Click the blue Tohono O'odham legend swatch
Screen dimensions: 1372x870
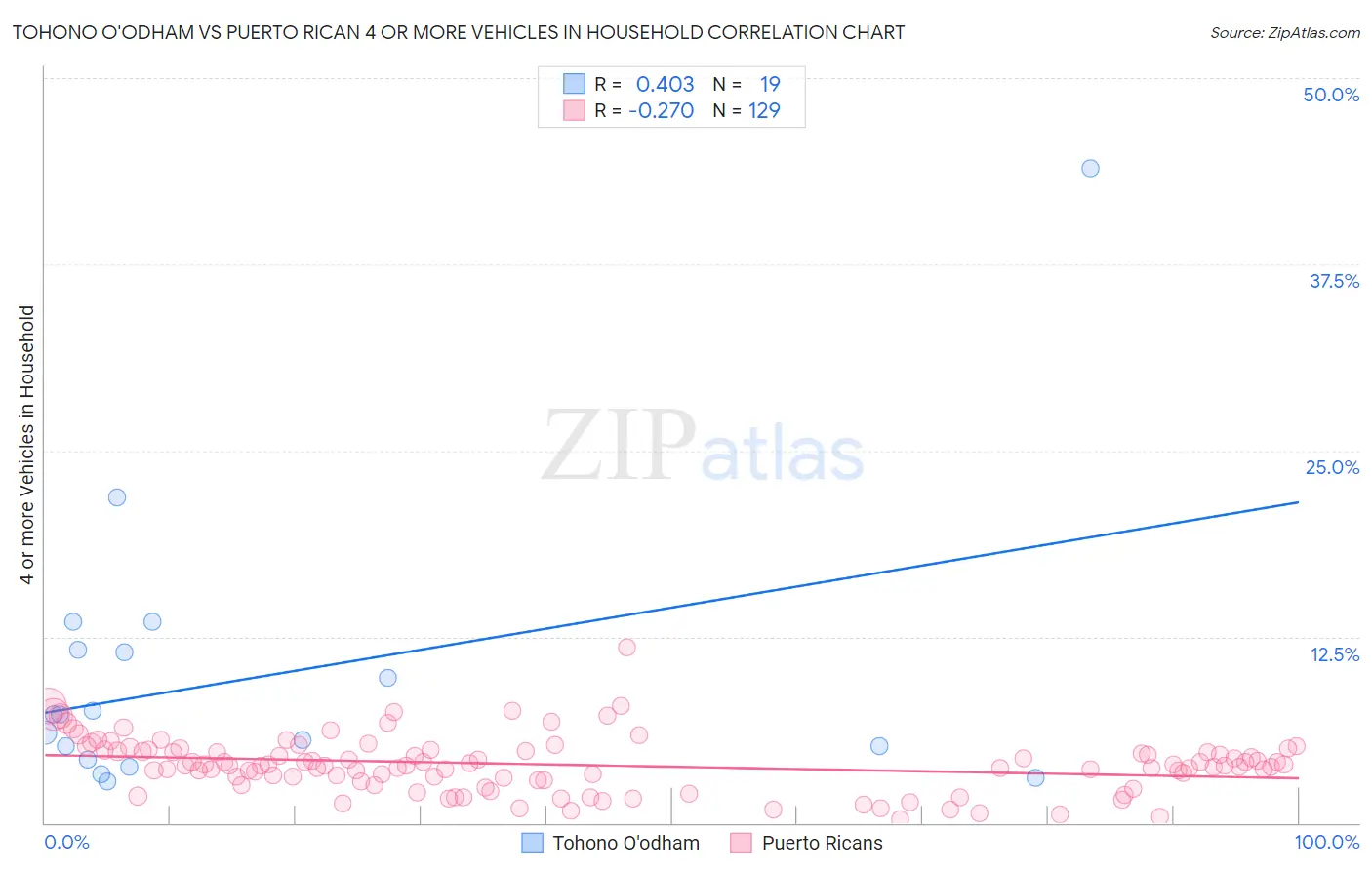[532, 843]
